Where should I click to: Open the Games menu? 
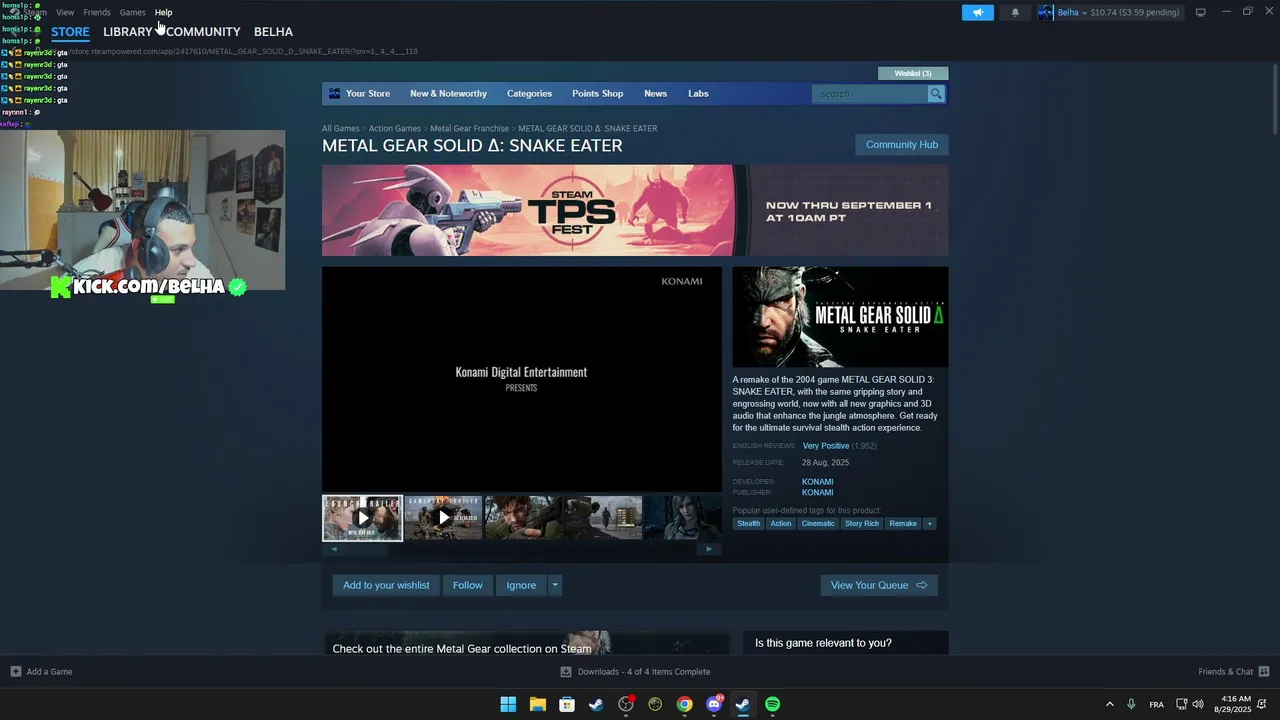click(133, 12)
